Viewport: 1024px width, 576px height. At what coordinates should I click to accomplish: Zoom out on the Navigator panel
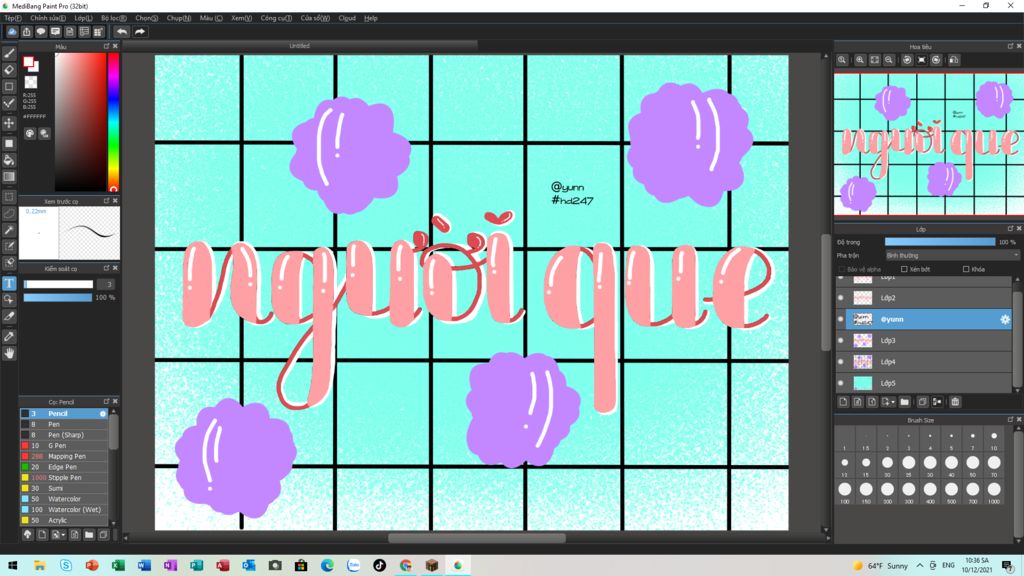pos(889,60)
